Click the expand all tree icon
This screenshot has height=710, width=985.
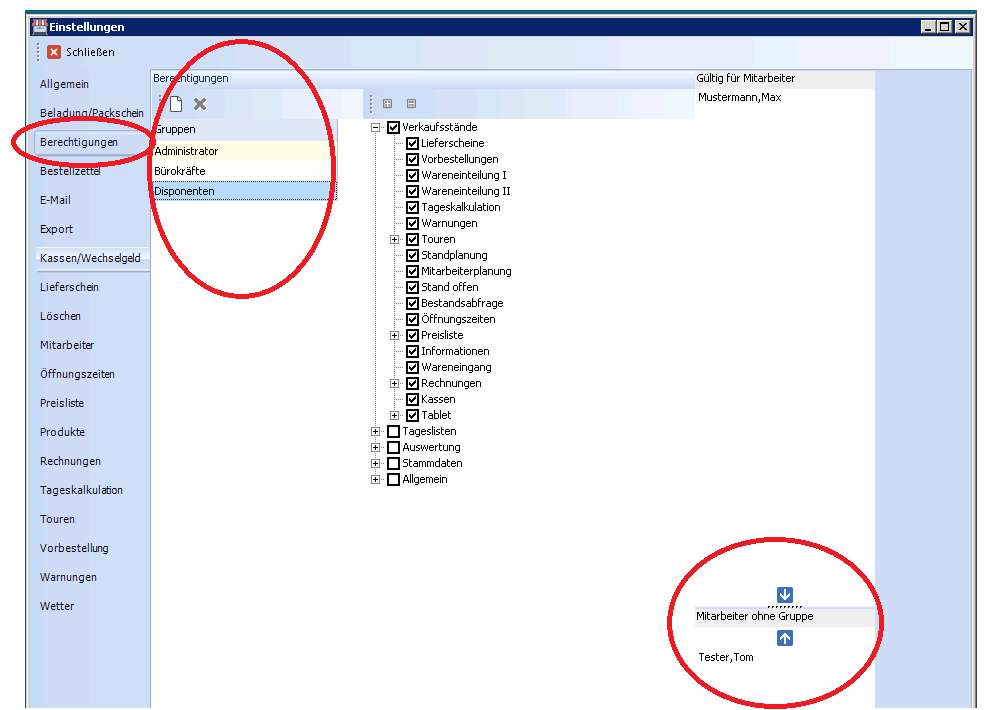pos(388,104)
